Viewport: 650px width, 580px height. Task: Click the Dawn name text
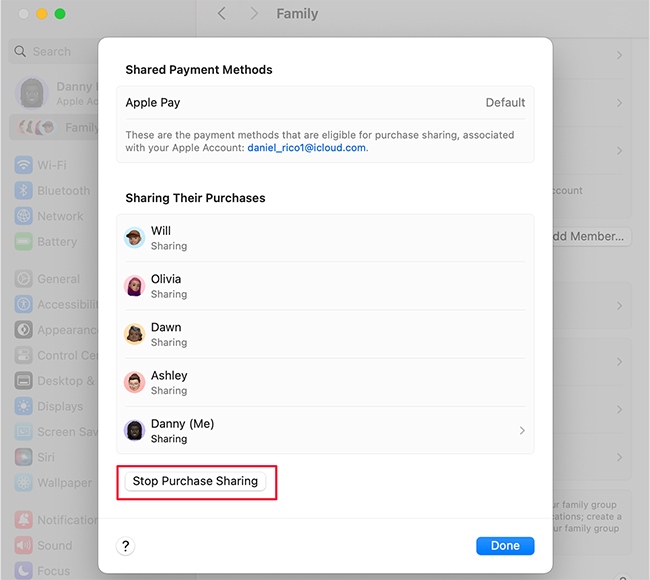[166, 327]
